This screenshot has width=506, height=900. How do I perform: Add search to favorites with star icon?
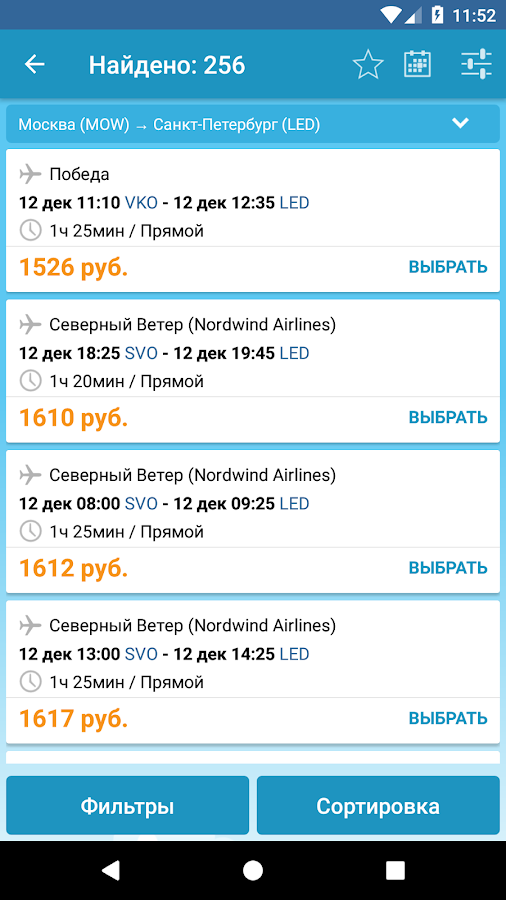(368, 65)
